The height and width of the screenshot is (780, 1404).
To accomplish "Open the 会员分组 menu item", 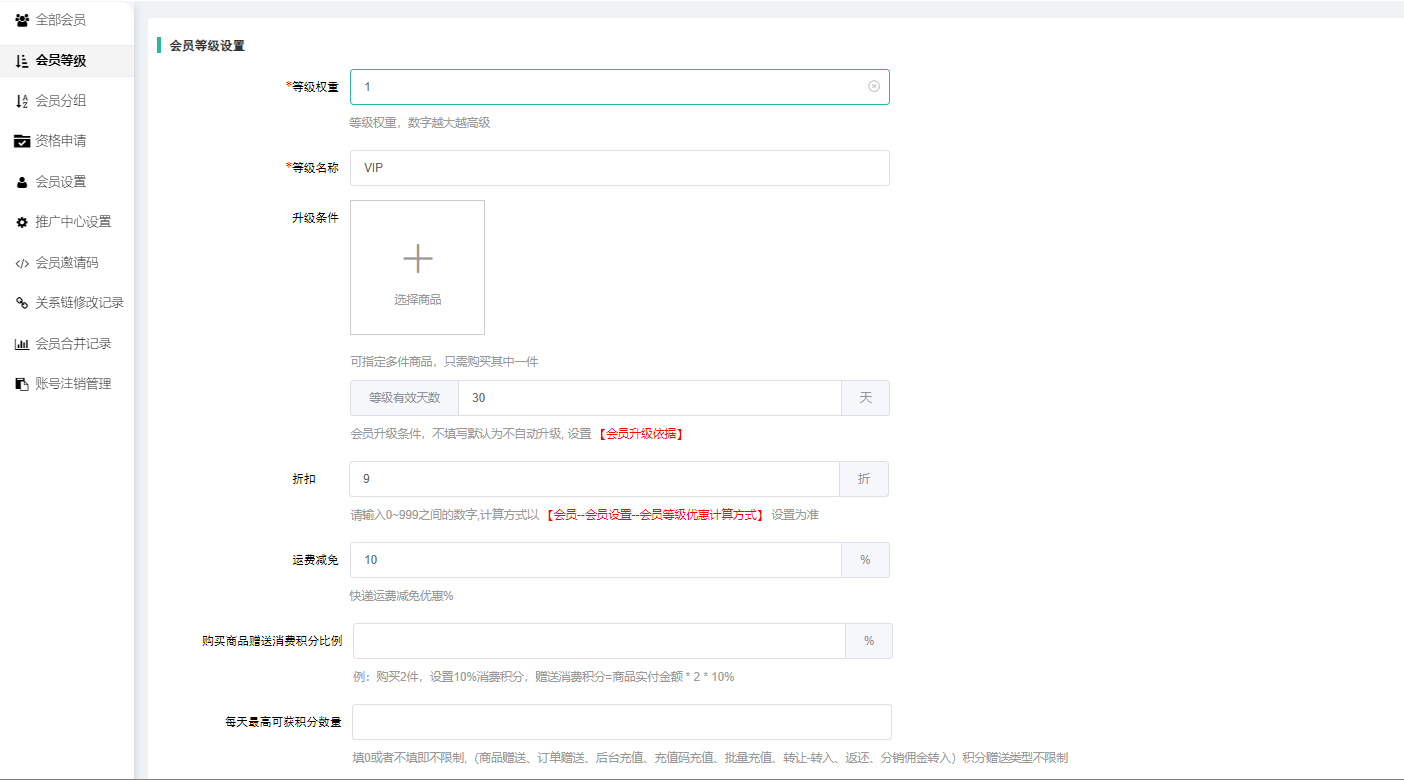I will pos(61,101).
